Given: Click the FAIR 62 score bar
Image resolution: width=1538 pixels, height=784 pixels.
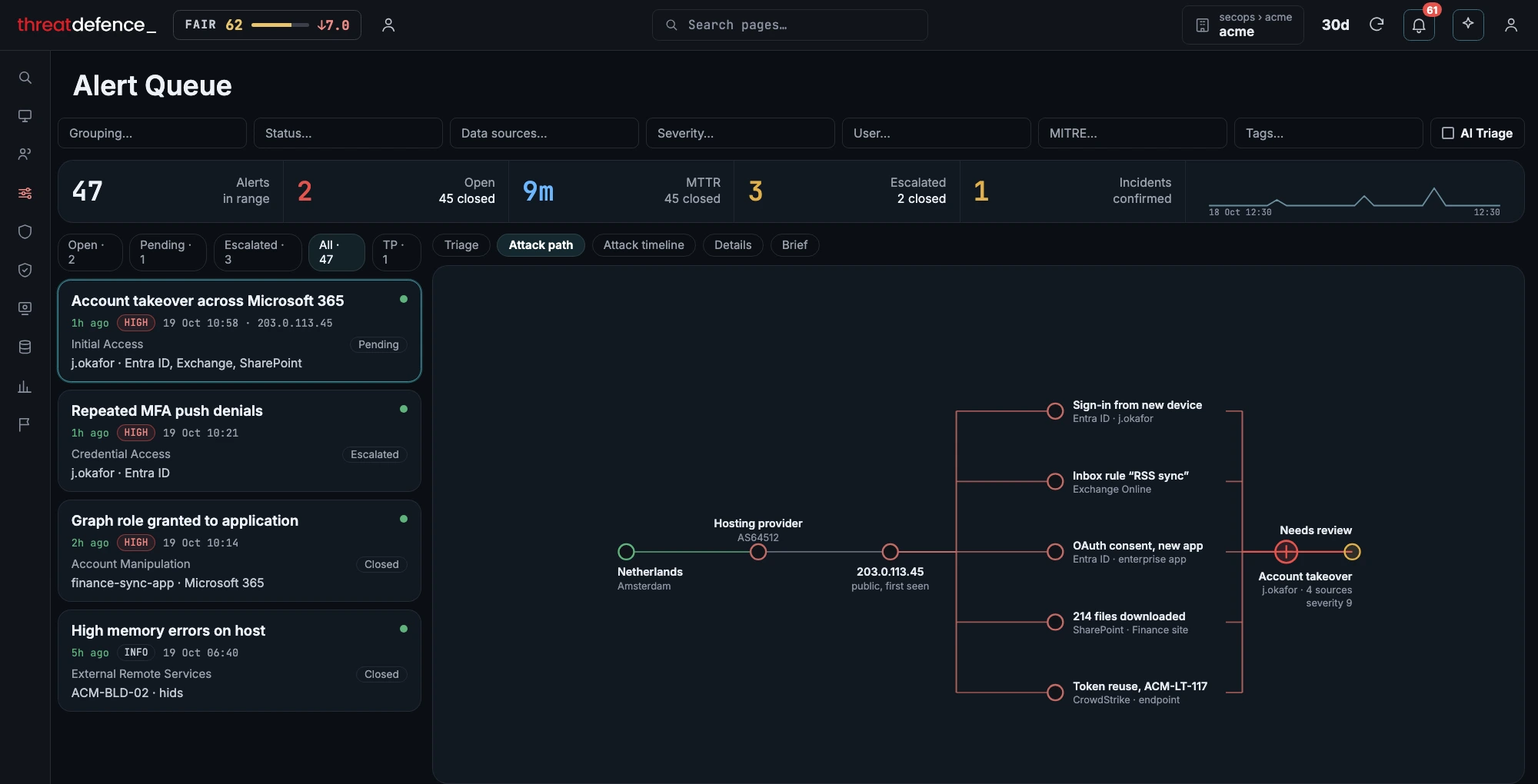Looking at the screenshot, I should tap(267, 25).
